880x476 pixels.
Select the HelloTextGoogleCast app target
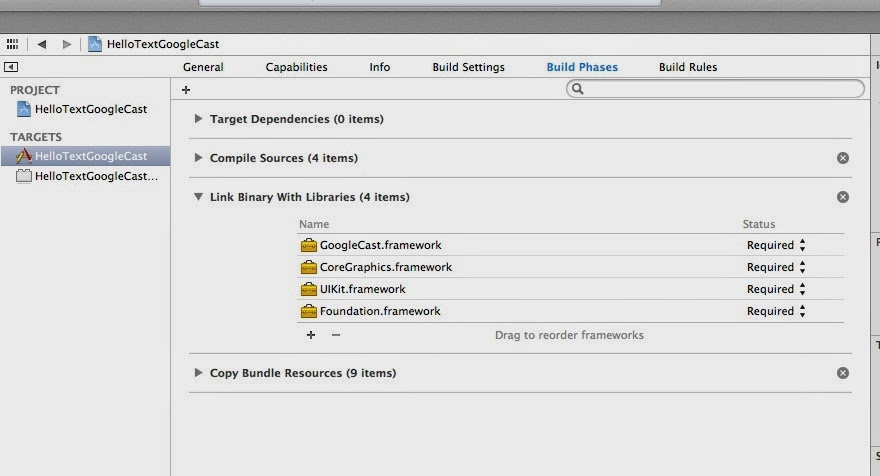[85, 156]
